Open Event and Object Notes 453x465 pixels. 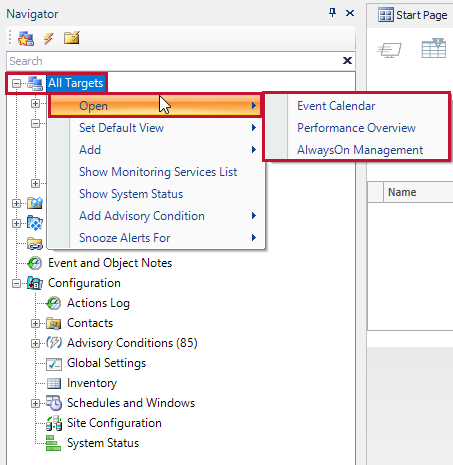tap(110, 263)
